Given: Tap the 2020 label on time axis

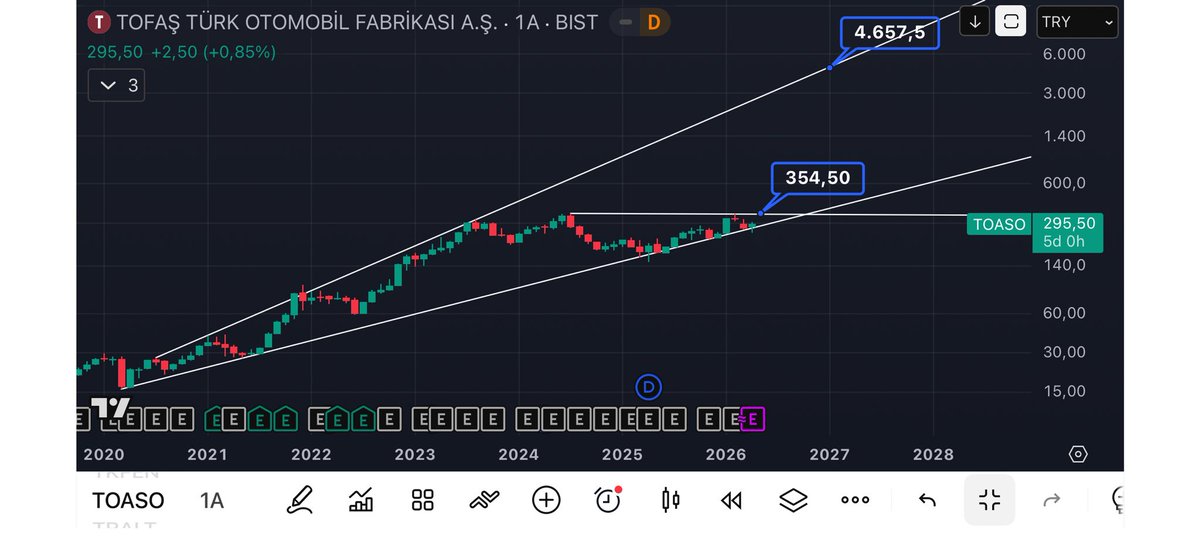Looking at the screenshot, I should [x=102, y=454].
